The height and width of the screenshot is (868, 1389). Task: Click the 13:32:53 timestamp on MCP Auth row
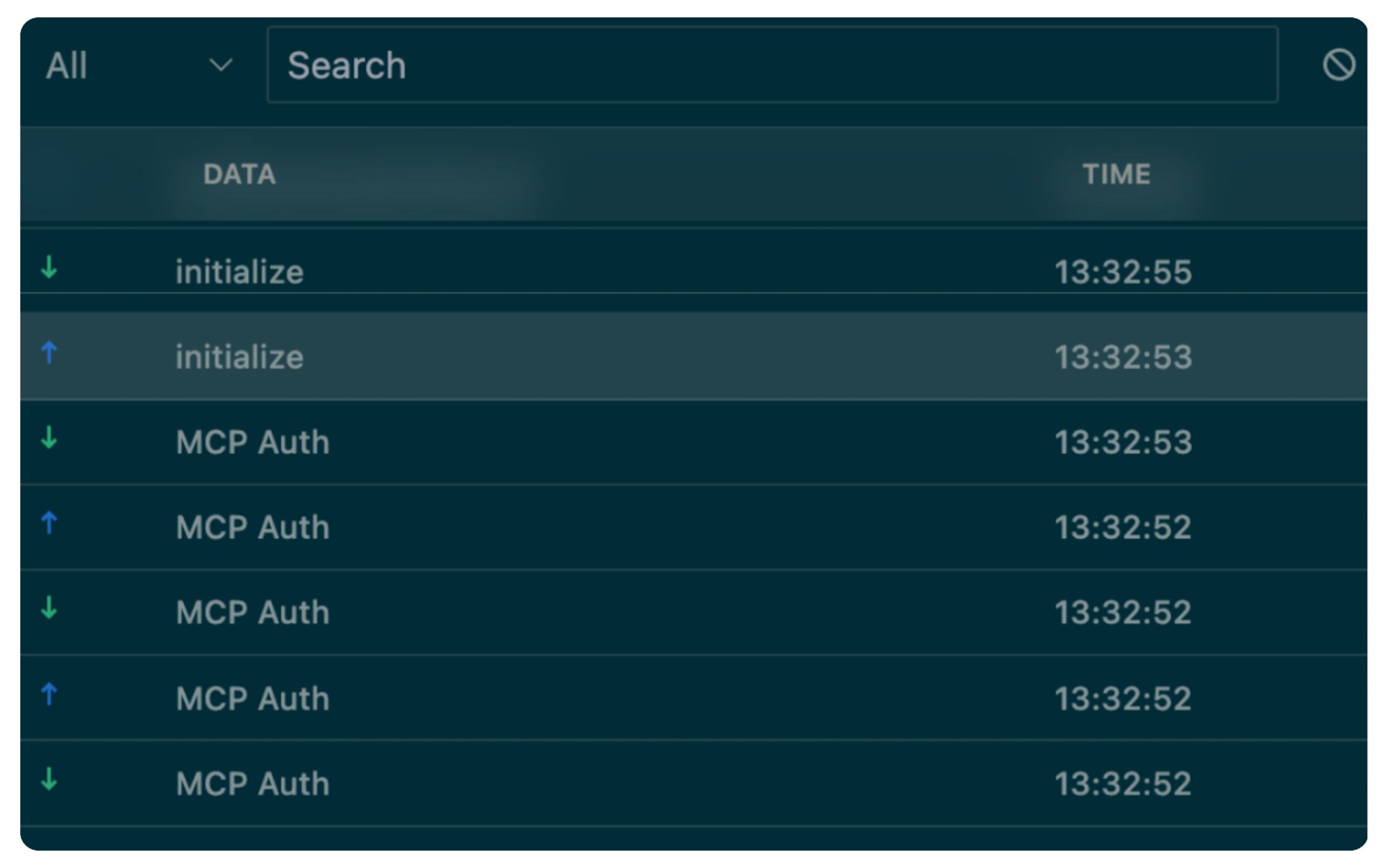click(x=1123, y=442)
